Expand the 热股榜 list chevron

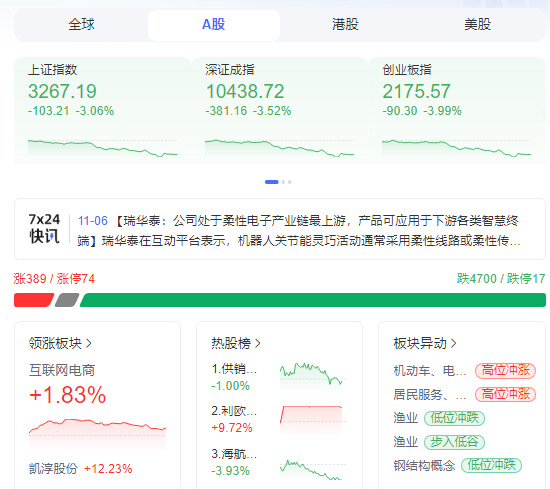coord(258,343)
